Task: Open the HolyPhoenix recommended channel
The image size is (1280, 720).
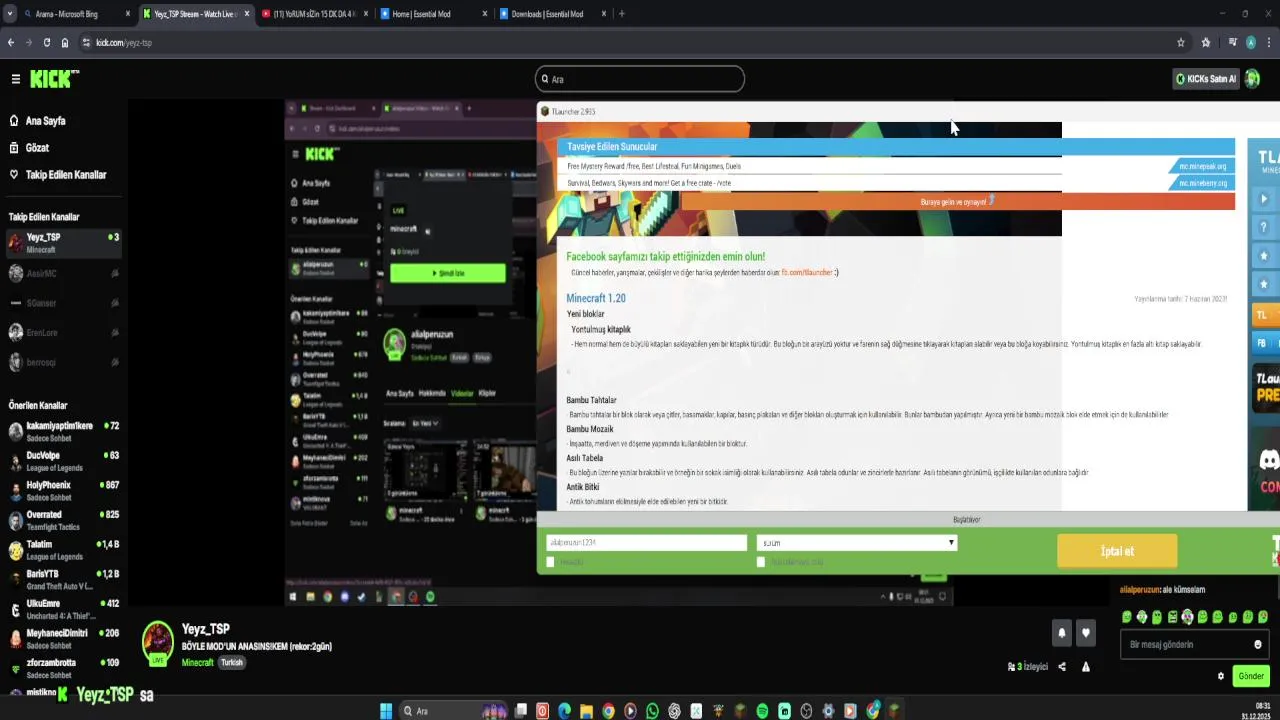Action: click(63, 491)
